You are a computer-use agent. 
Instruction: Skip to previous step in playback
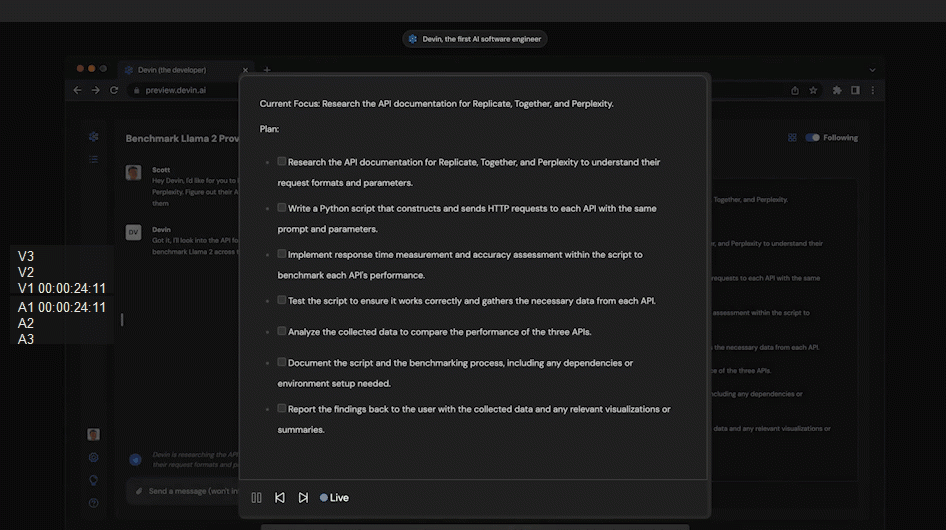pos(280,498)
